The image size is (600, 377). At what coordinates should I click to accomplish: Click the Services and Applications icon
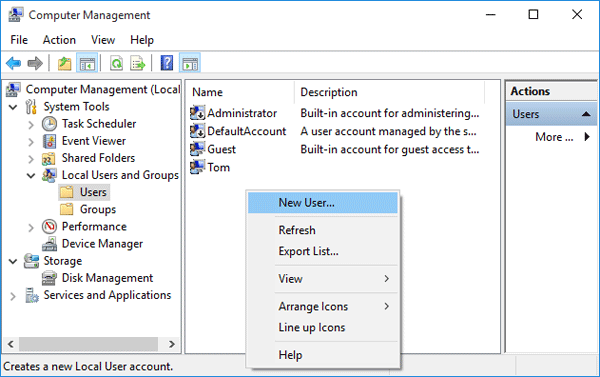point(32,295)
